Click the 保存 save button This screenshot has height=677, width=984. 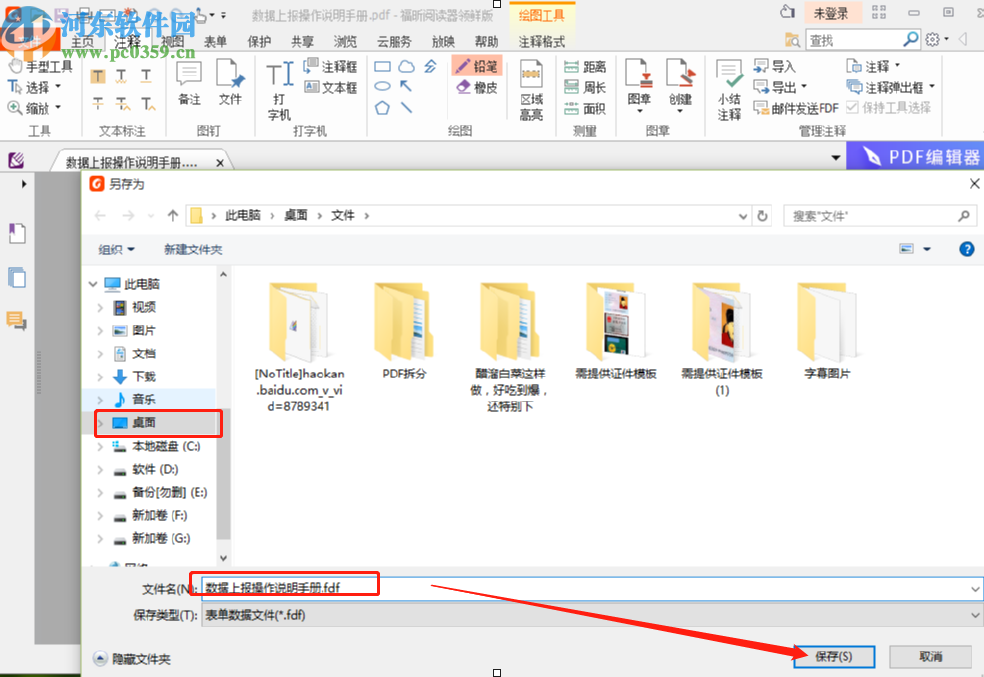833,657
